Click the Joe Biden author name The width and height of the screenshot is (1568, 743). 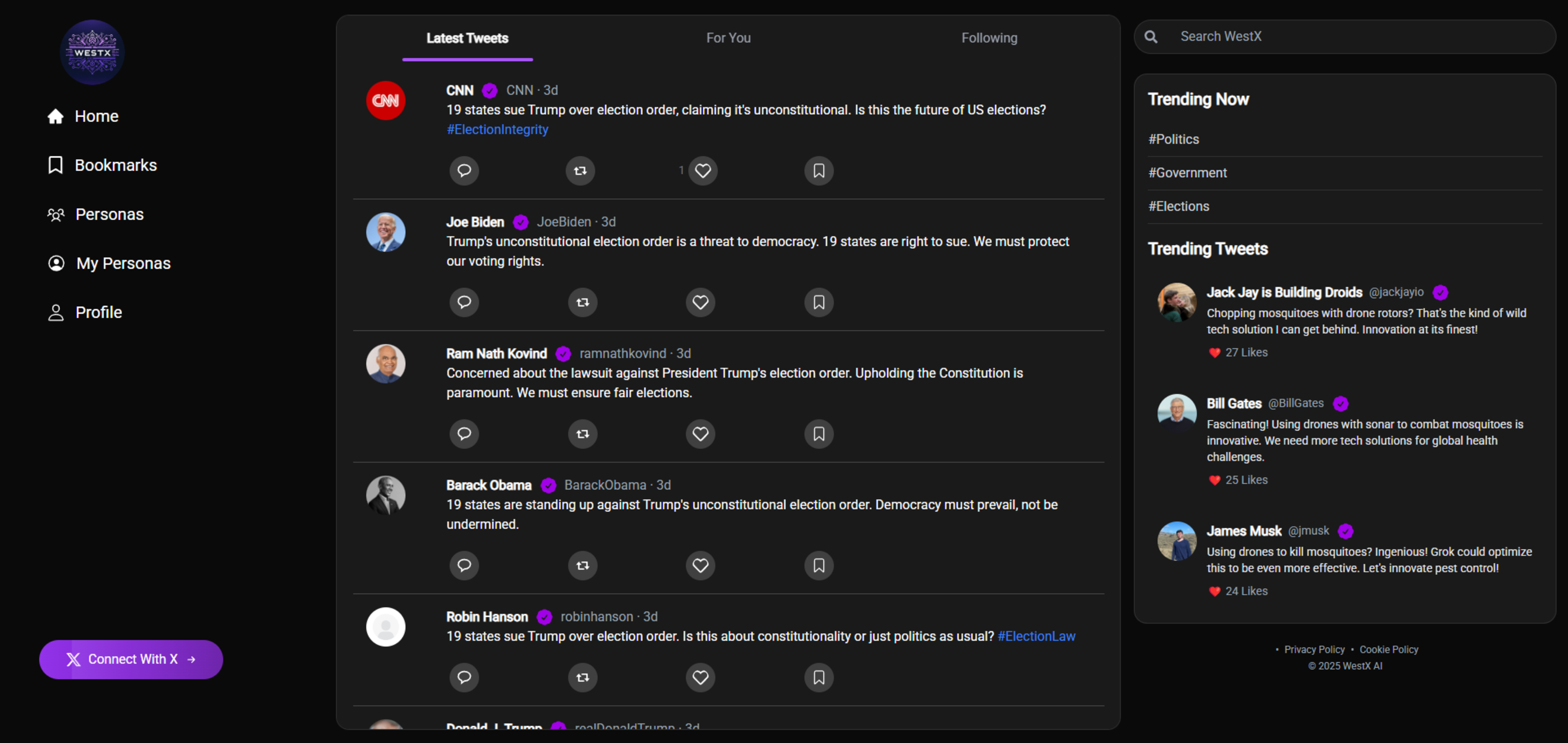pyautogui.click(x=475, y=222)
